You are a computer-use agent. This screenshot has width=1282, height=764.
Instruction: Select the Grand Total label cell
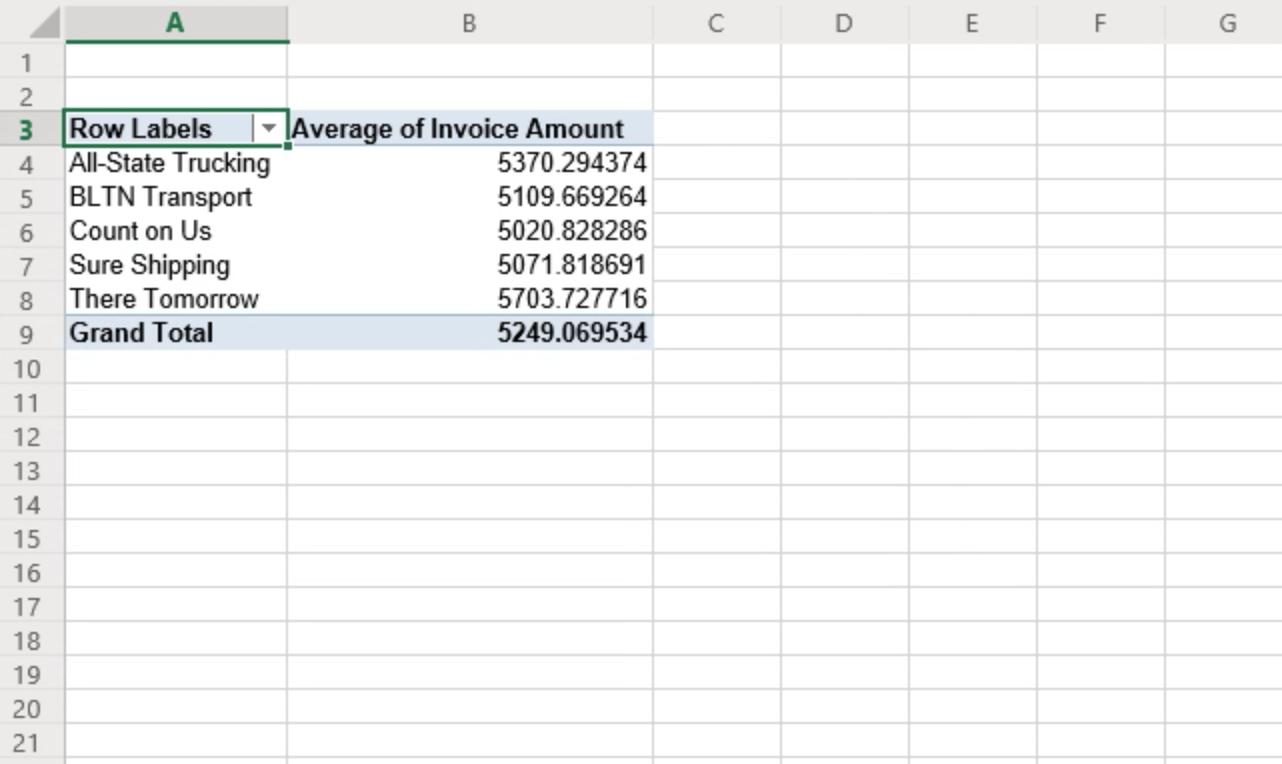click(x=176, y=333)
